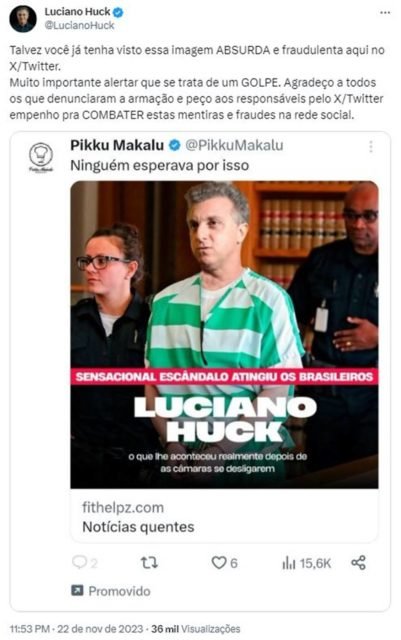Open the fithelpz.com link card
Image resolution: width=401 pixels, height=640 pixels.
pyautogui.click(x=224, y=516)
